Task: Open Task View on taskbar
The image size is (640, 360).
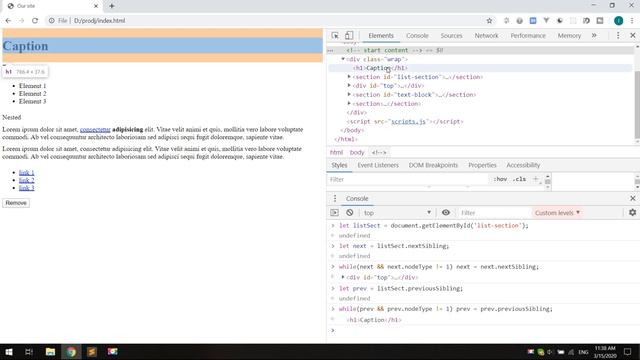Action: (x=29, y=352)
